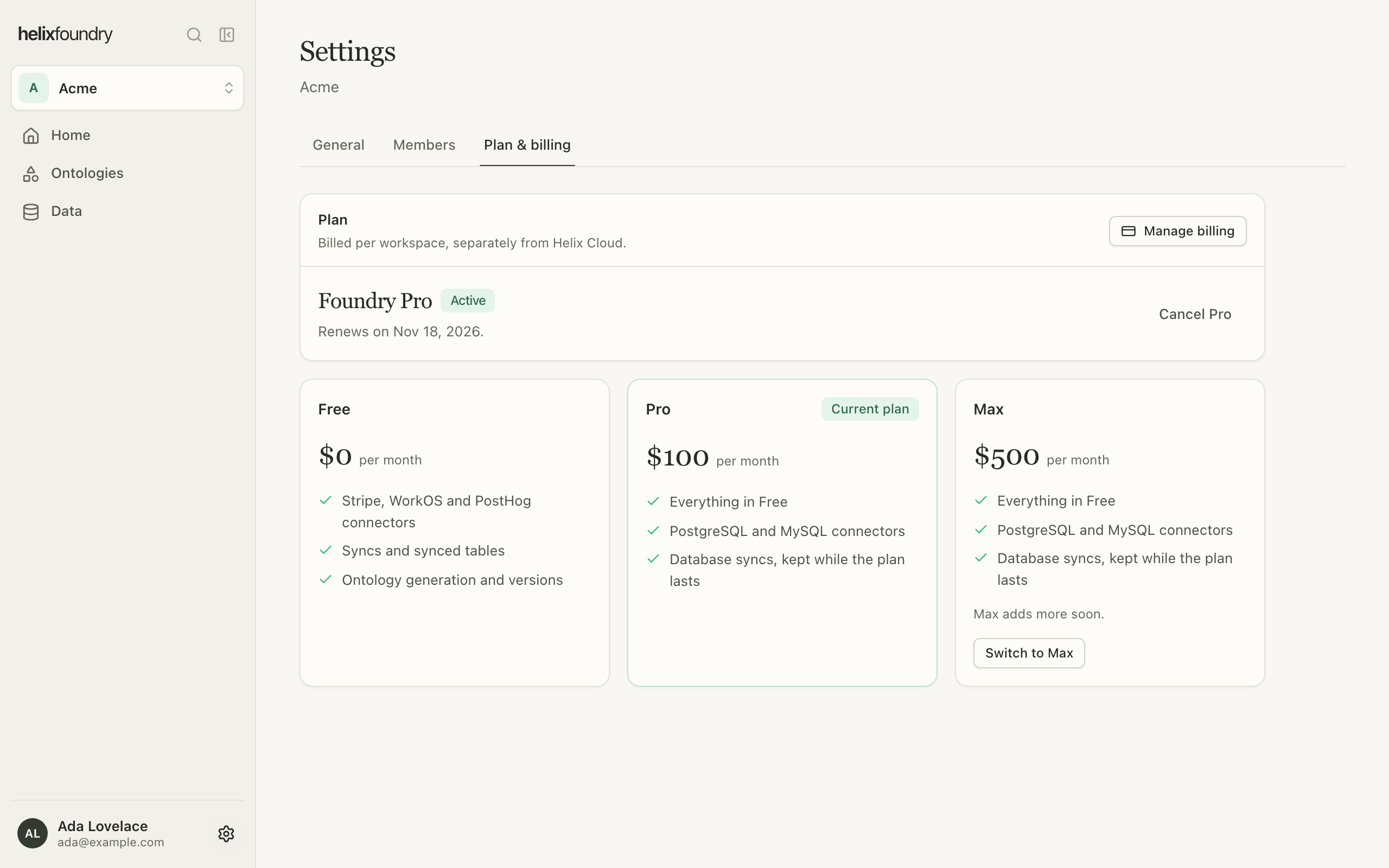Click the Data database icon
Screen dimensions: 1389x868
[x=31, y=212]
